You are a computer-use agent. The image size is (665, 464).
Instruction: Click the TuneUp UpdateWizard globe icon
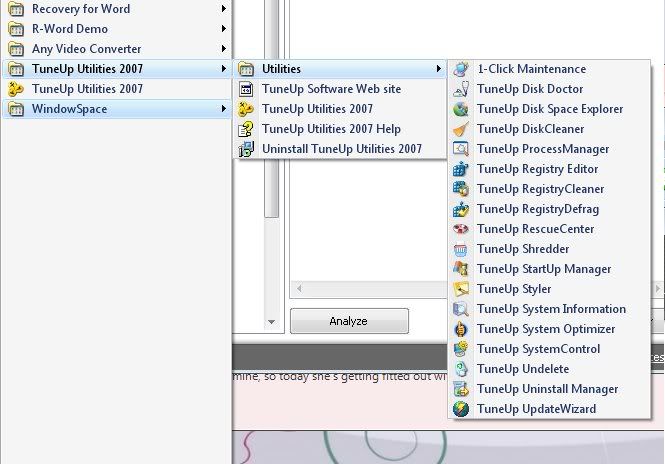461,409
